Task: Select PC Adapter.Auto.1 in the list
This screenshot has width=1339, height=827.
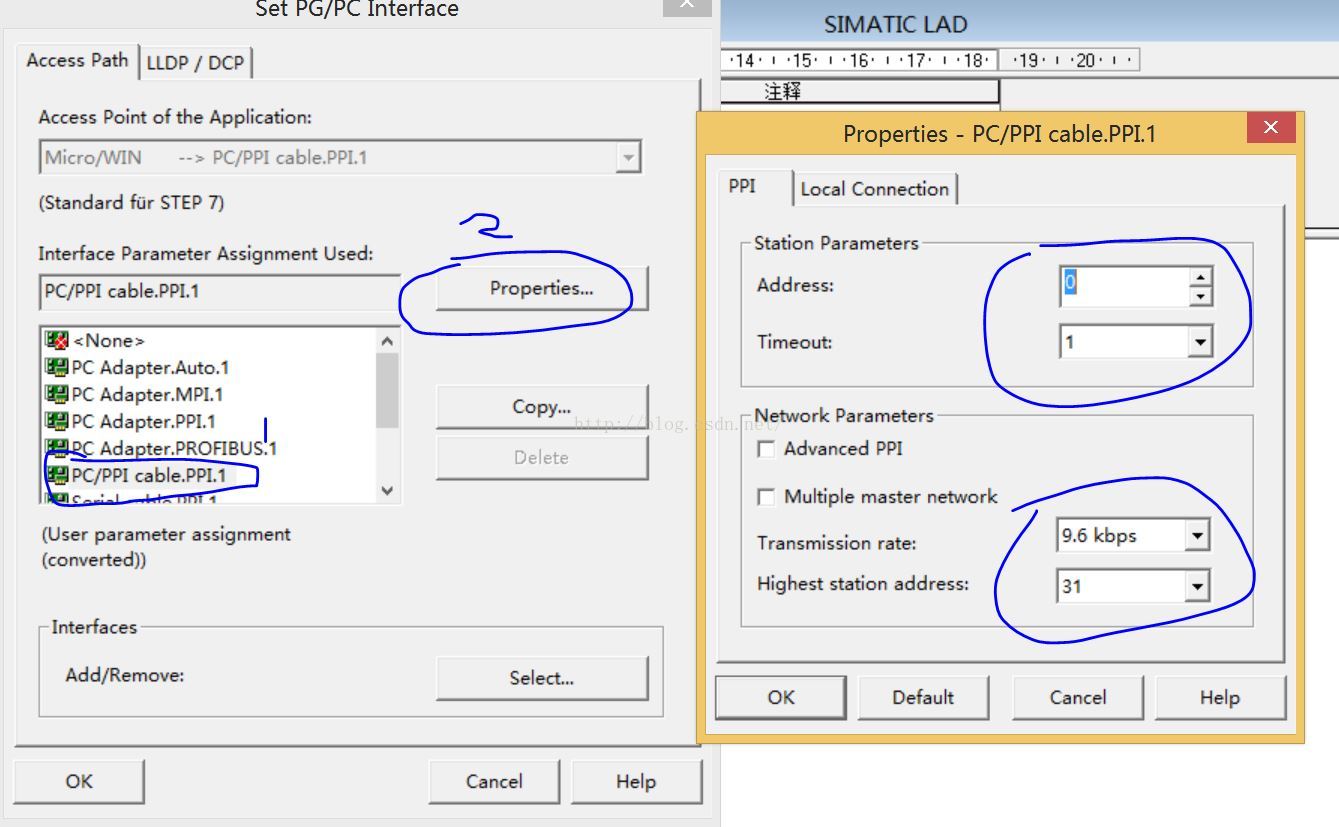Action: click(x=150, y=367)
